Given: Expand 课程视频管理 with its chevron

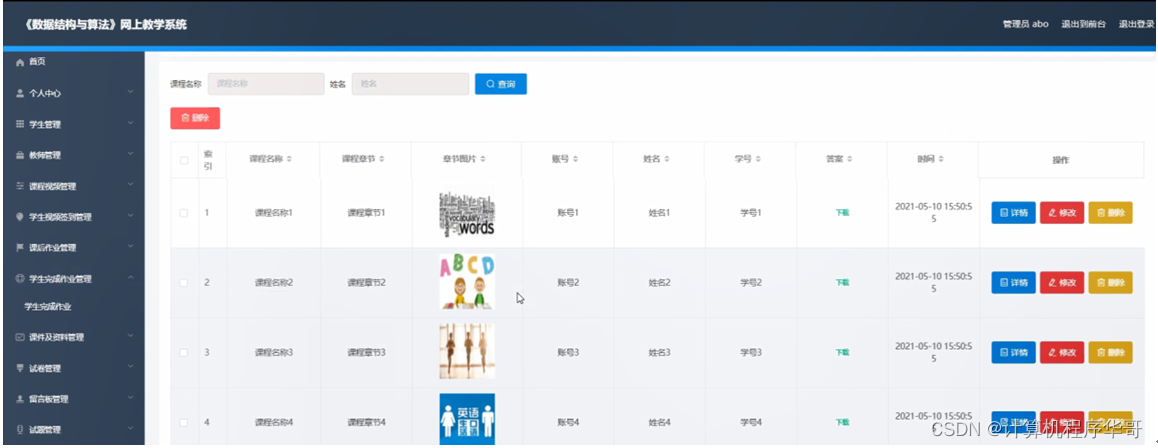Looking at the screenshot, I should click(x=131, y=185).
